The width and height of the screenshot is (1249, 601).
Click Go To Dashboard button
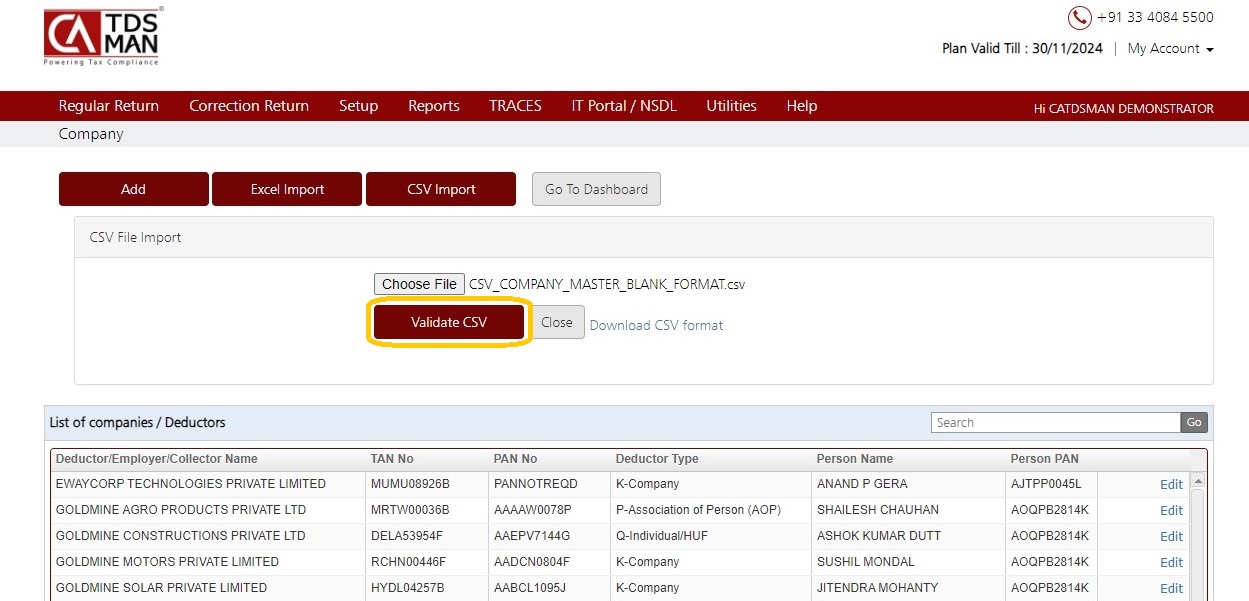click(x=596, y=189)
